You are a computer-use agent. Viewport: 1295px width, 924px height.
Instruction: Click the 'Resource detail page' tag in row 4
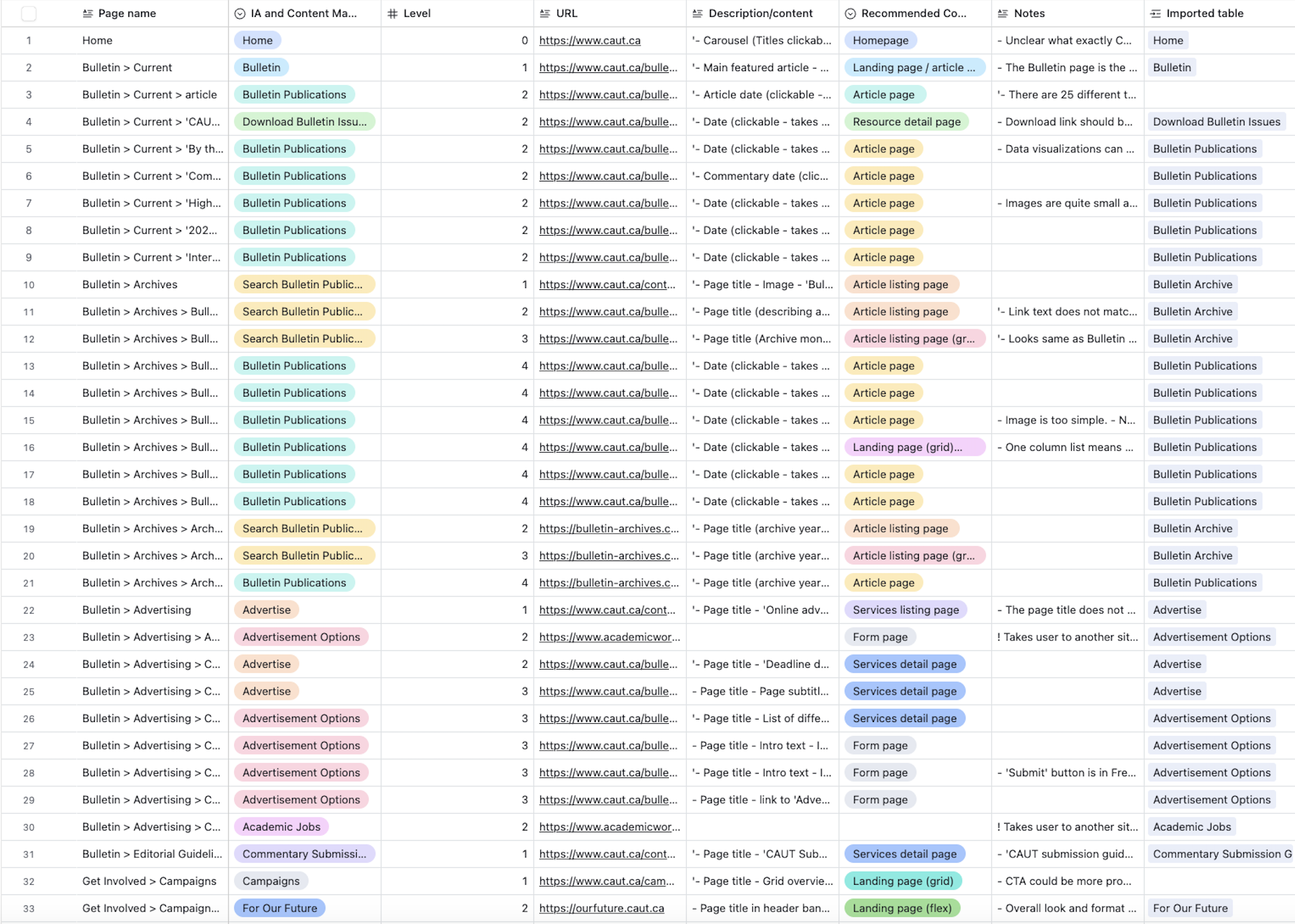[x=906, y=122]
